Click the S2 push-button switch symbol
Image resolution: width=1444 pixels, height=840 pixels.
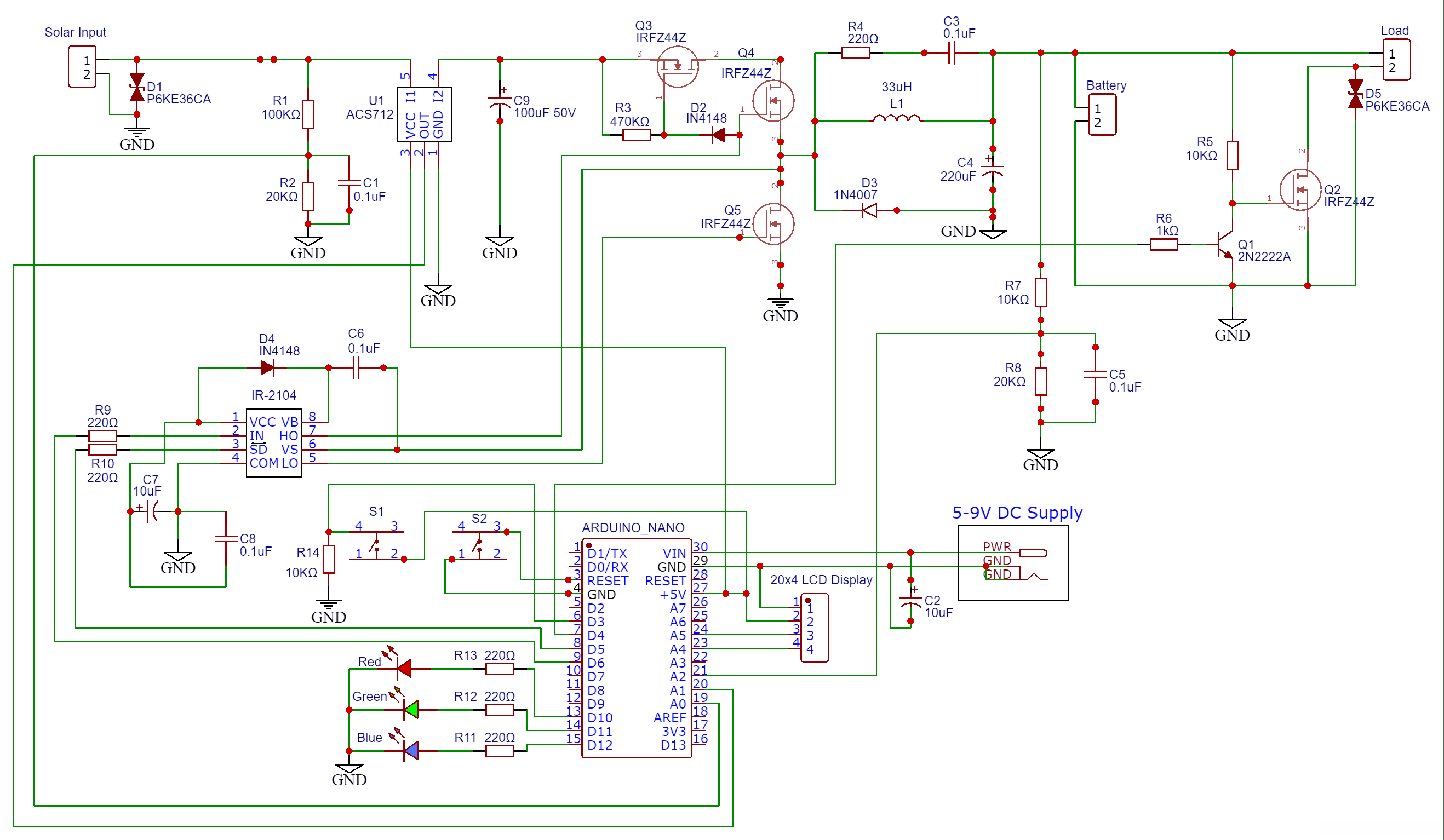(478, 545)
